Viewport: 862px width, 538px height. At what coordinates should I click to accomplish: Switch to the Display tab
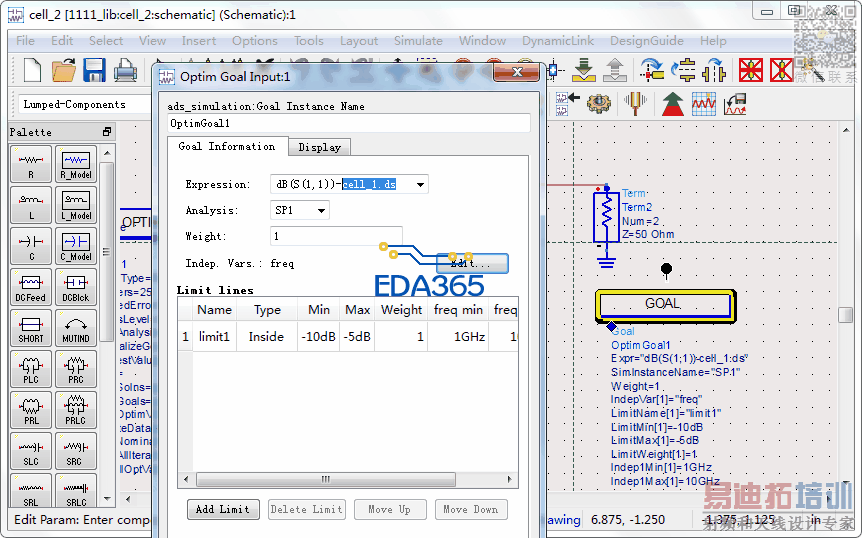[319, 147]
